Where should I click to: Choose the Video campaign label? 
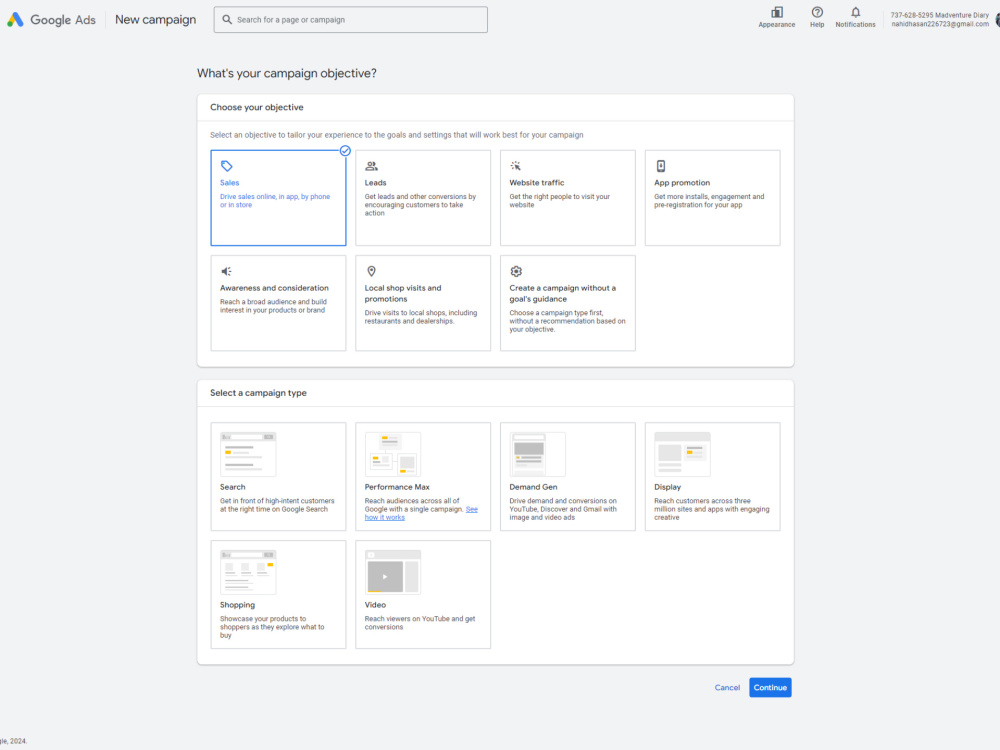pos(375,605)
